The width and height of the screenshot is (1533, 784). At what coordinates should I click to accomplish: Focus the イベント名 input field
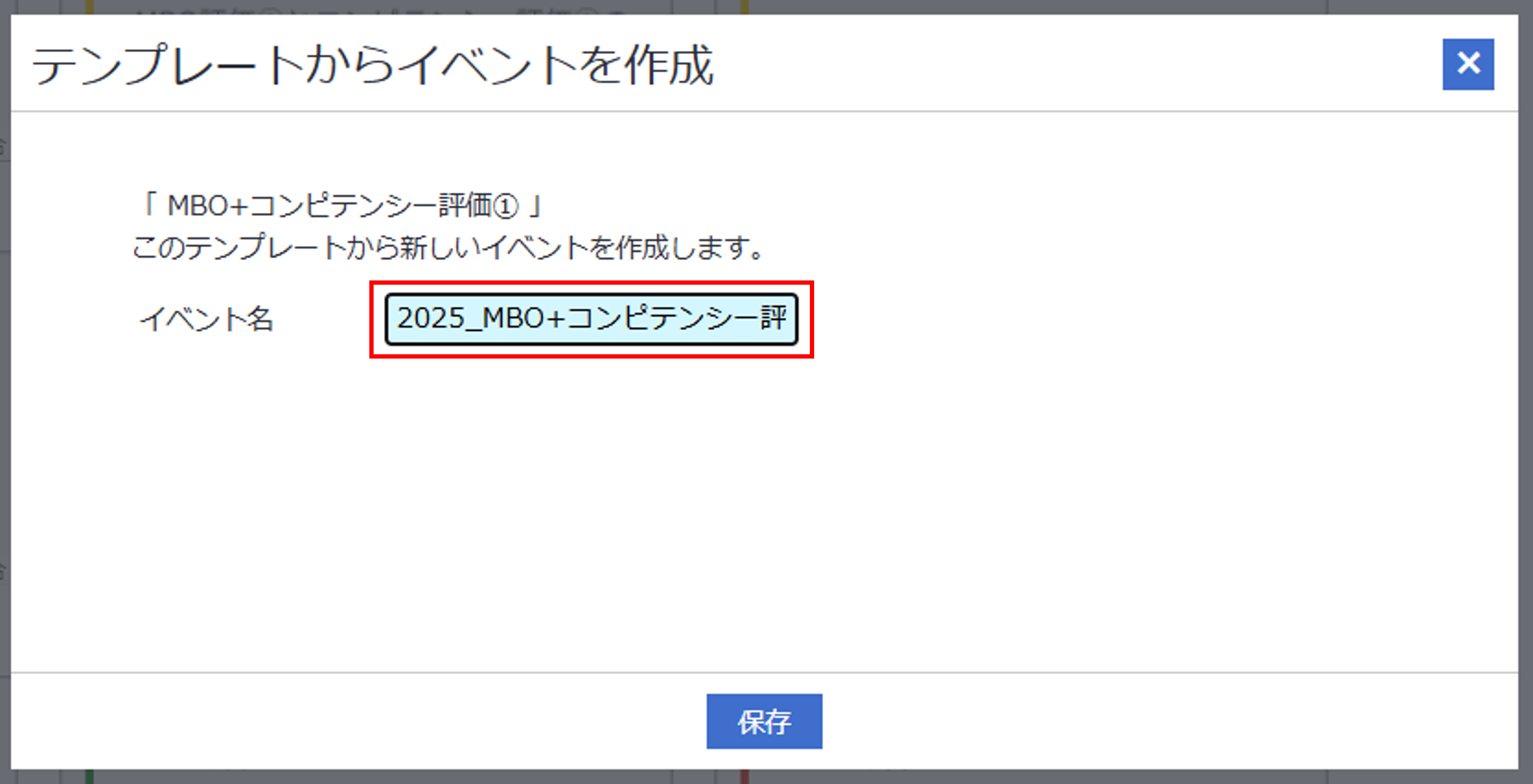click(x=591, y=319)
